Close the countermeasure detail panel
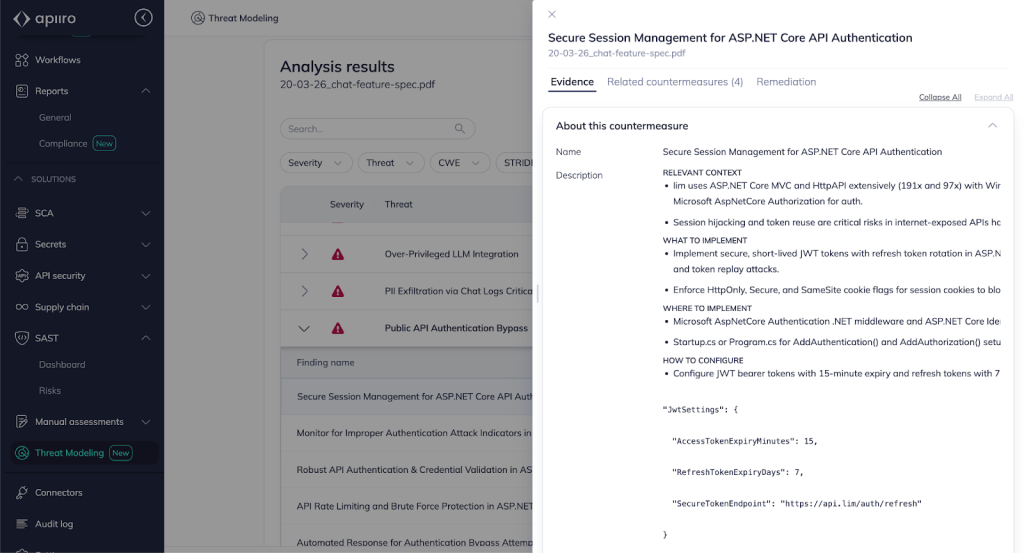 click(552, 14)
